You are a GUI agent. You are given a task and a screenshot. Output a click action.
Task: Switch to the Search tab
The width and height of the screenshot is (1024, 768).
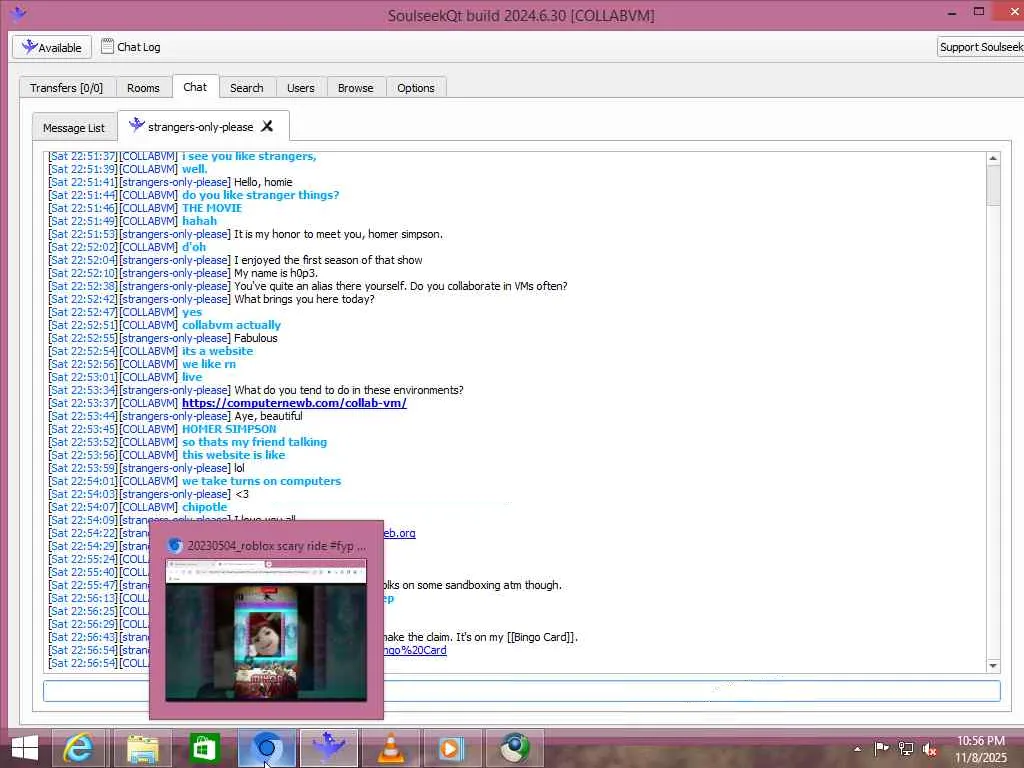pos(246,88)
